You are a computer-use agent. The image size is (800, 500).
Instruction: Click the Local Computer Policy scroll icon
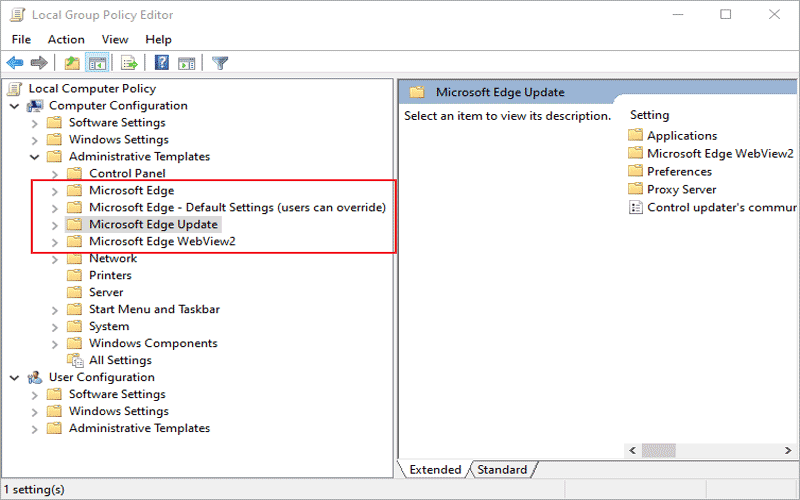(x=15, y=89)
